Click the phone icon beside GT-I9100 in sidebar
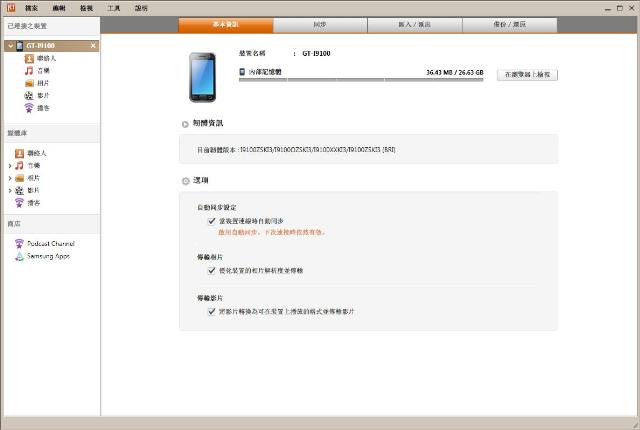 click(20, 46)
